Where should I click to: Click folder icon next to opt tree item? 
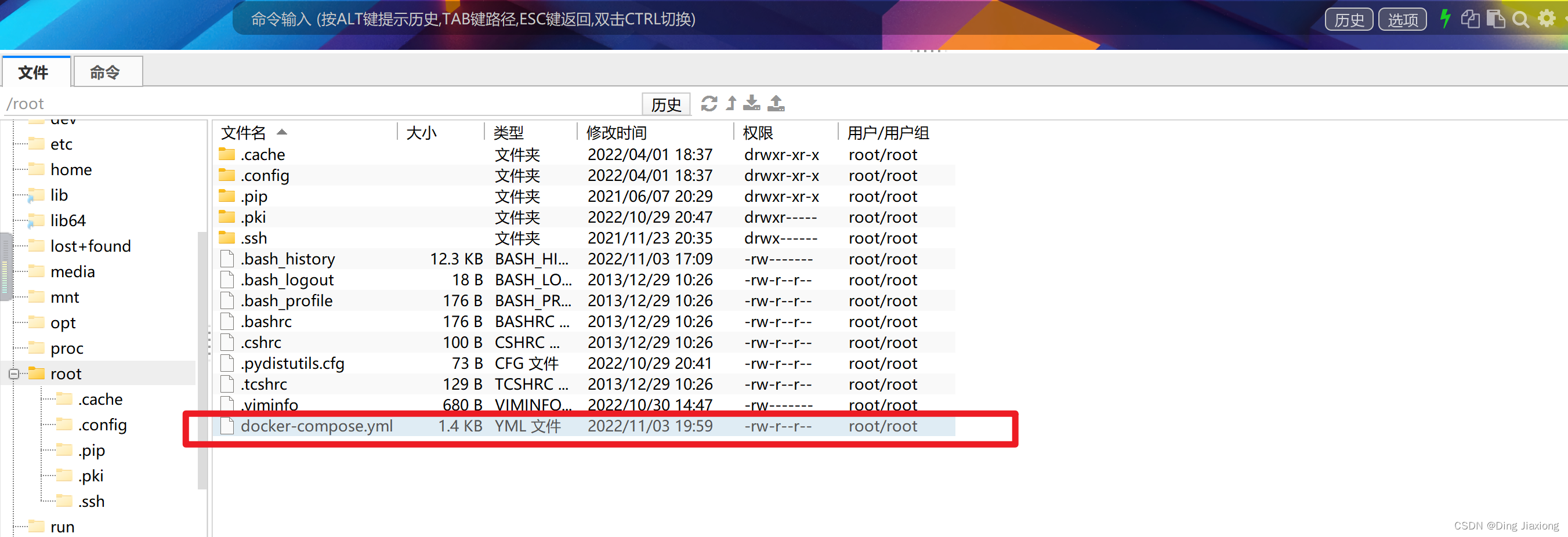(x=37, y=322)
